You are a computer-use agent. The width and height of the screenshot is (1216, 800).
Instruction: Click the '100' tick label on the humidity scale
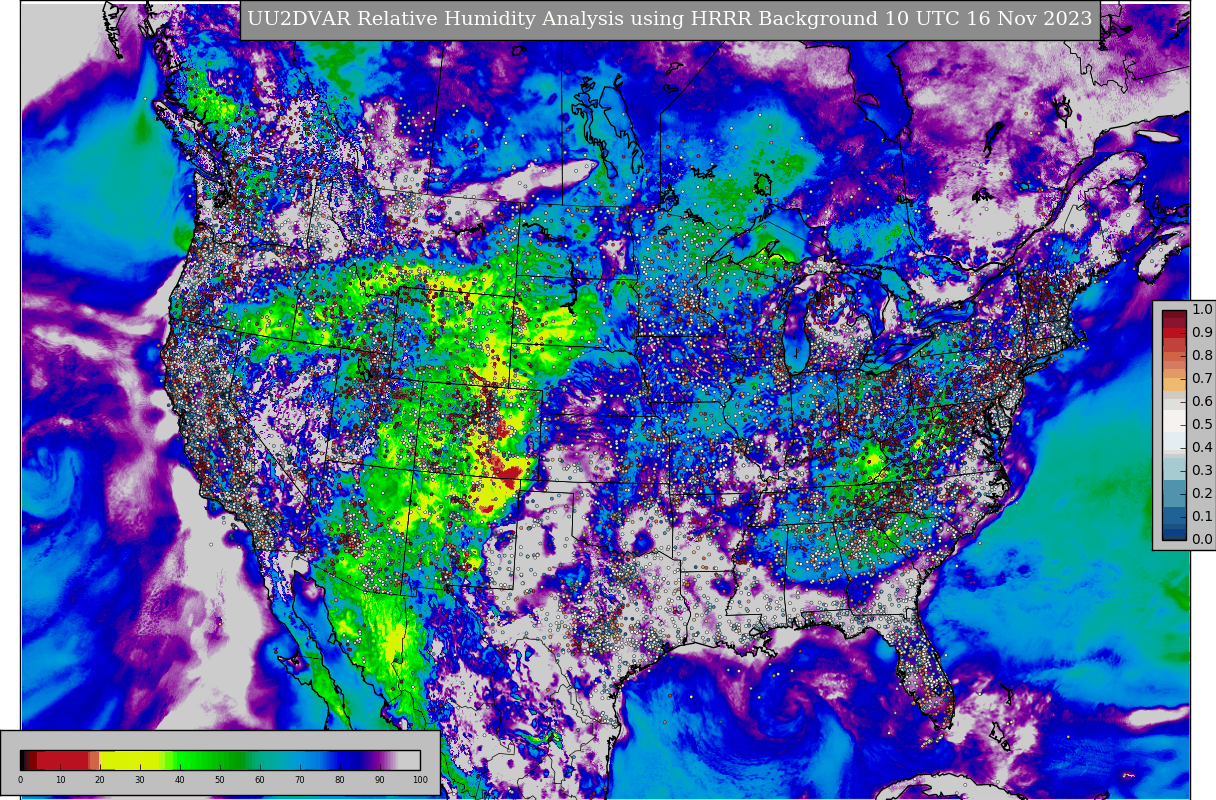pyautogui.click(x=420, y=780)
